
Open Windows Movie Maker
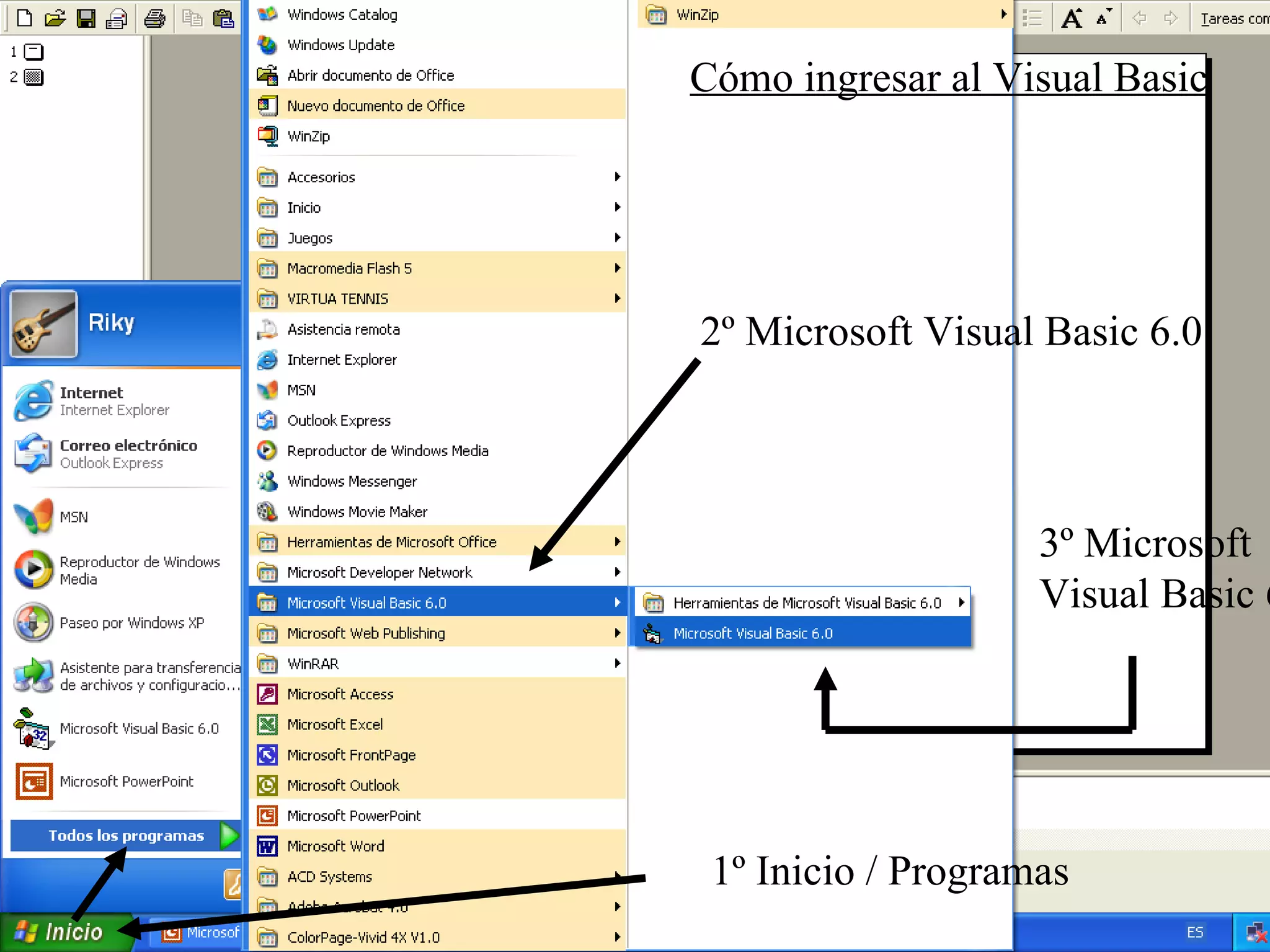point(438,511)
